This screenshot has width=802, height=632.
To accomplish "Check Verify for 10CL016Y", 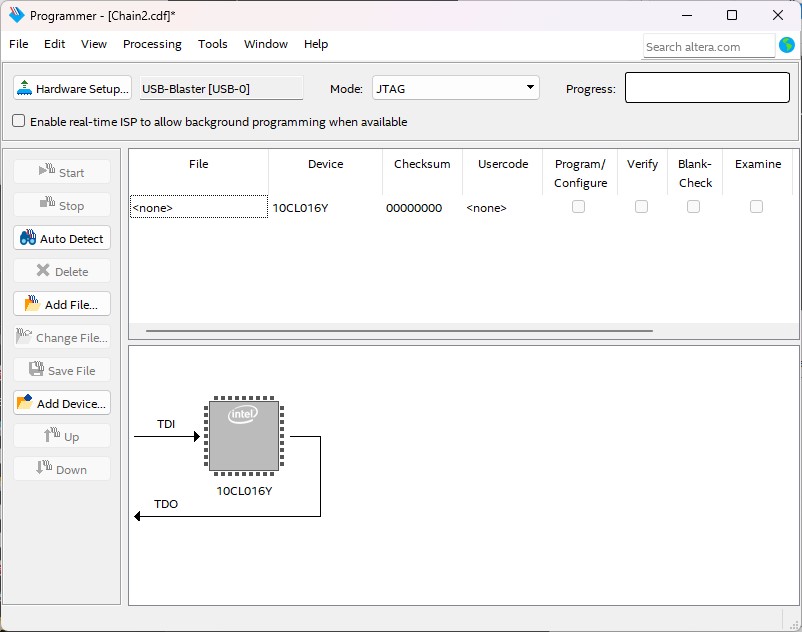I will pyautogui.click(x=641, y=207).
